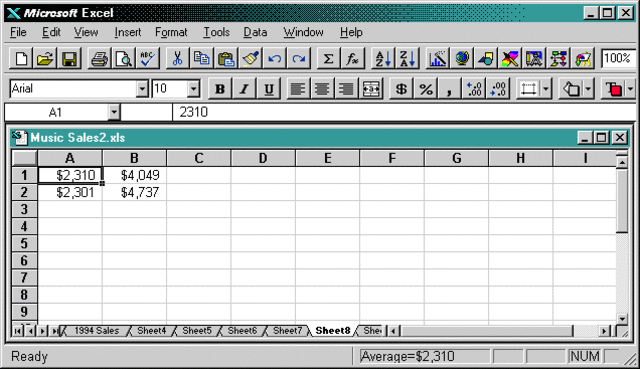The height and width of the screenshot is (369, 640).
Task: Undo the last action
Action: click(x=274, y=59)
